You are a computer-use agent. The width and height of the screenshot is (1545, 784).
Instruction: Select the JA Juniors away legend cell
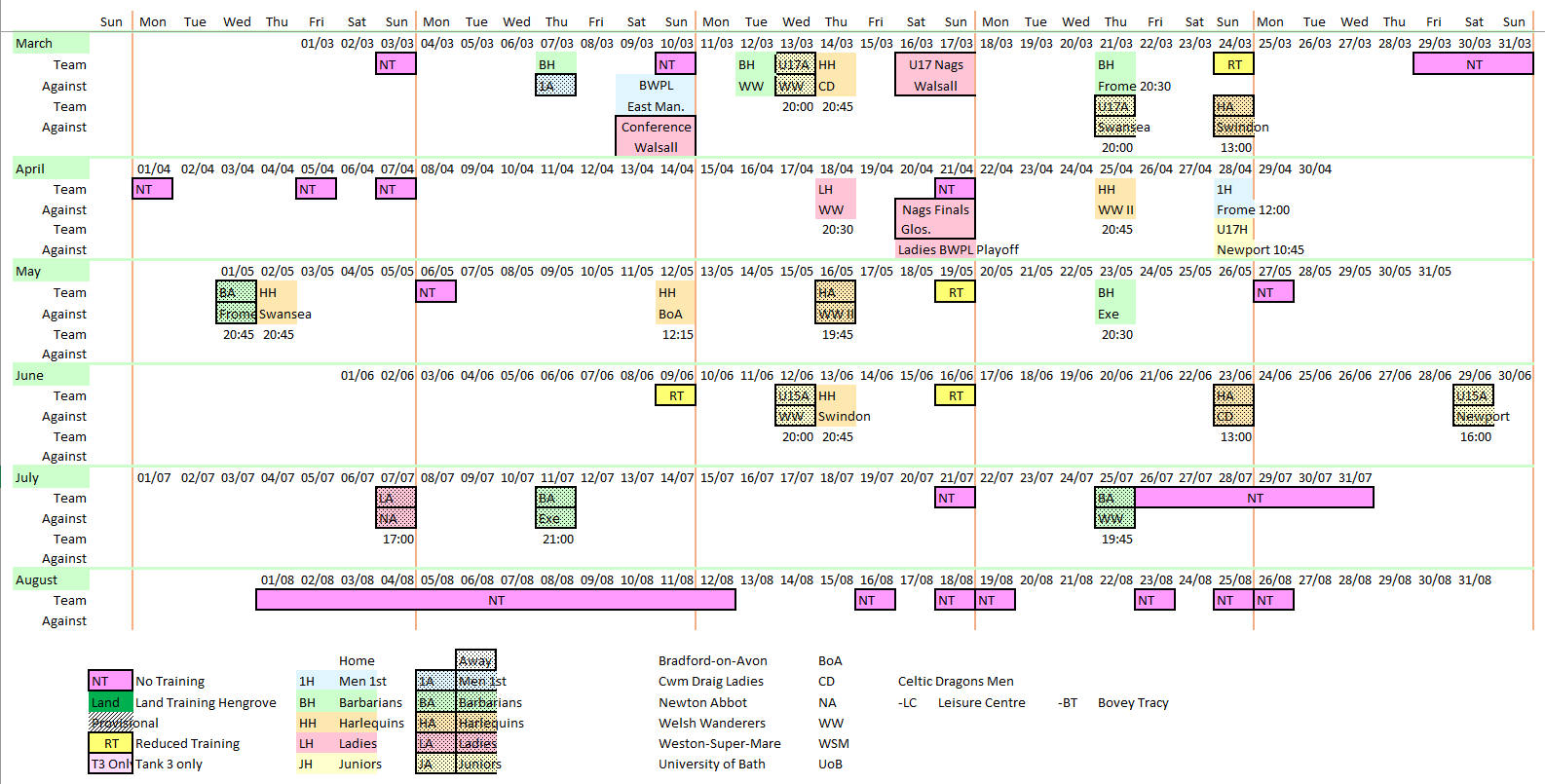click(435, 765)
